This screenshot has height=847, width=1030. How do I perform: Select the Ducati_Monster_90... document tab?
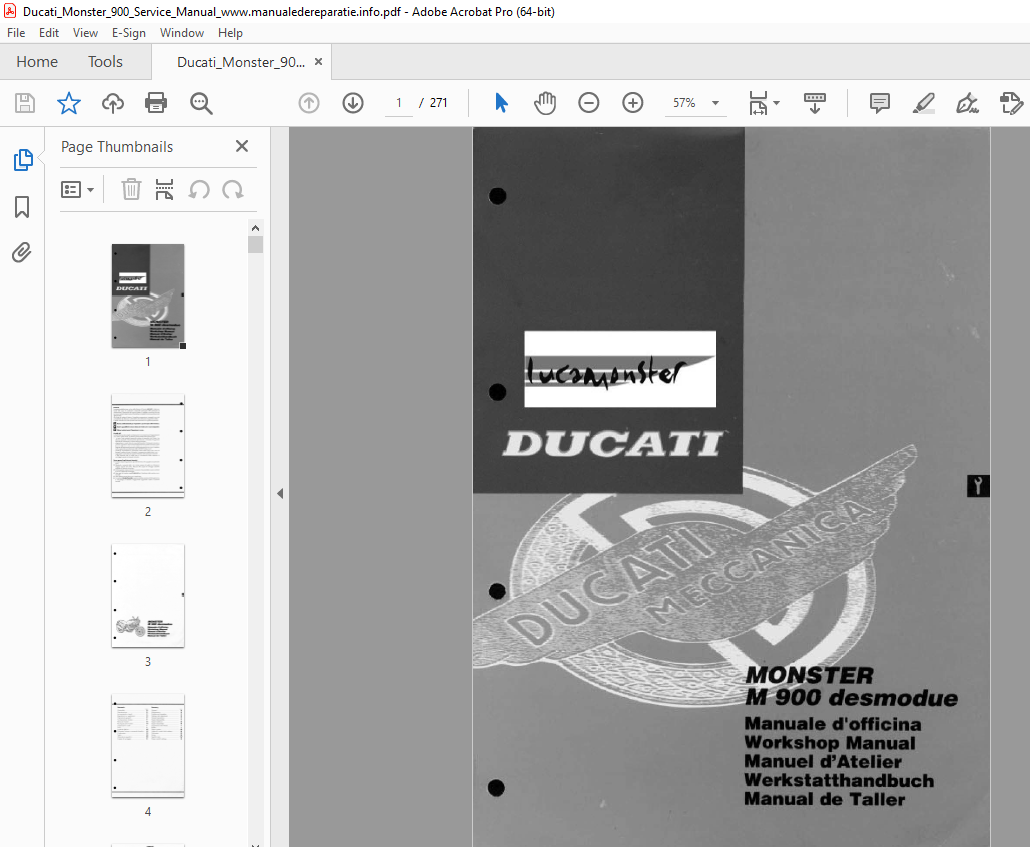tap(240, 62)
